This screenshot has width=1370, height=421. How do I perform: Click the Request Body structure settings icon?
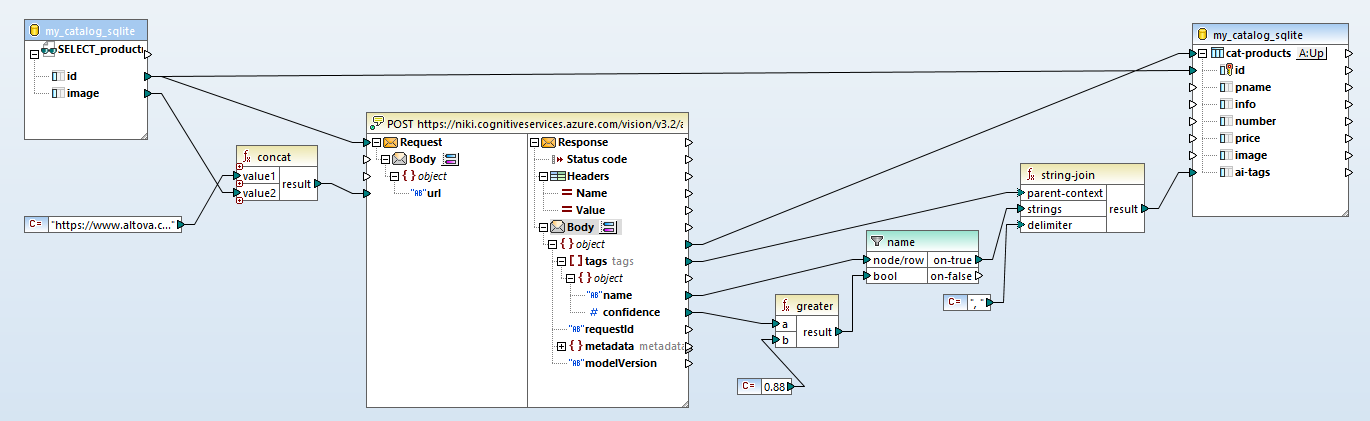click(x=450, y=159)
